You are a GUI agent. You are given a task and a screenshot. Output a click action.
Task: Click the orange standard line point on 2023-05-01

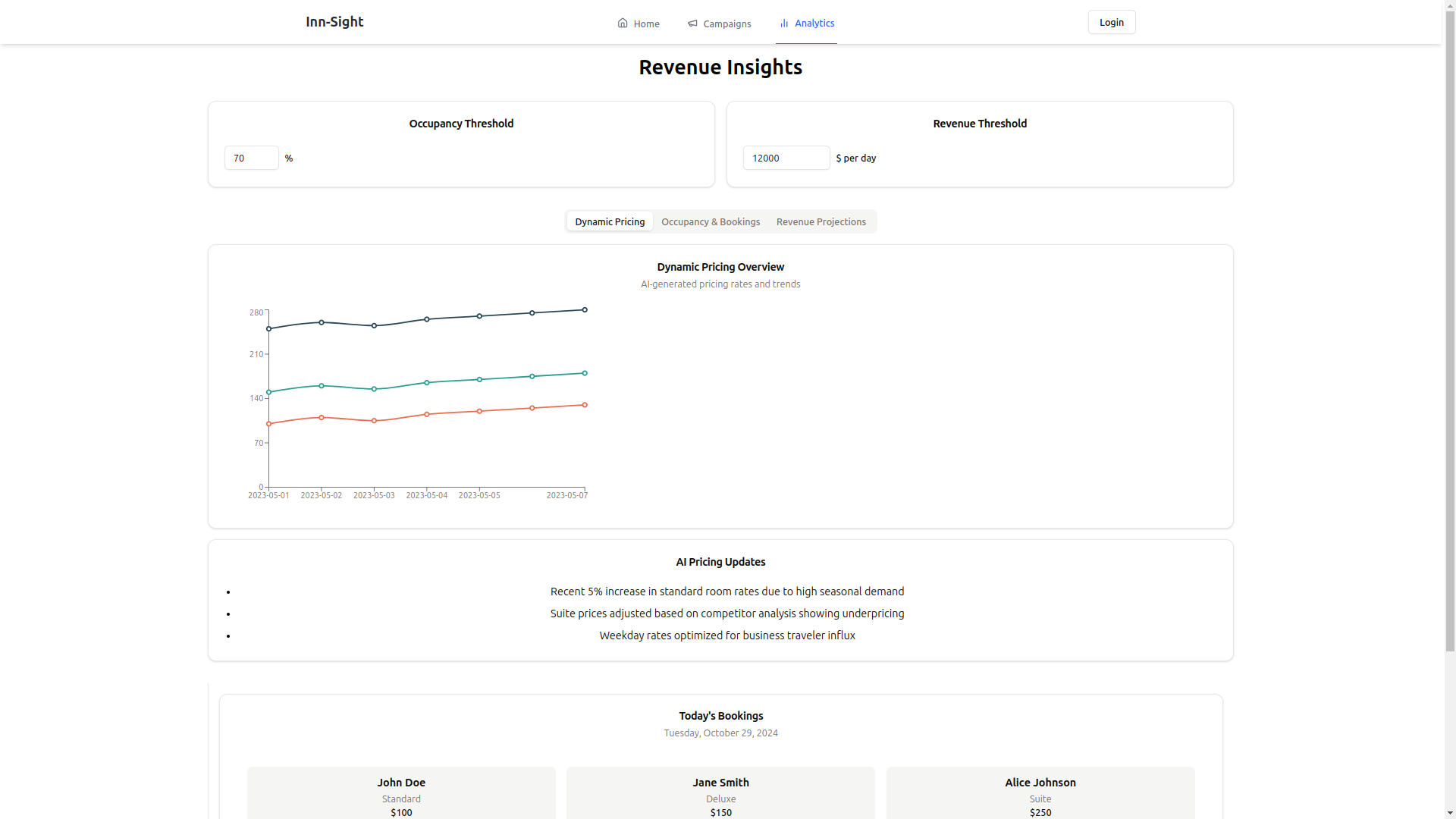(x=268, y=424)
